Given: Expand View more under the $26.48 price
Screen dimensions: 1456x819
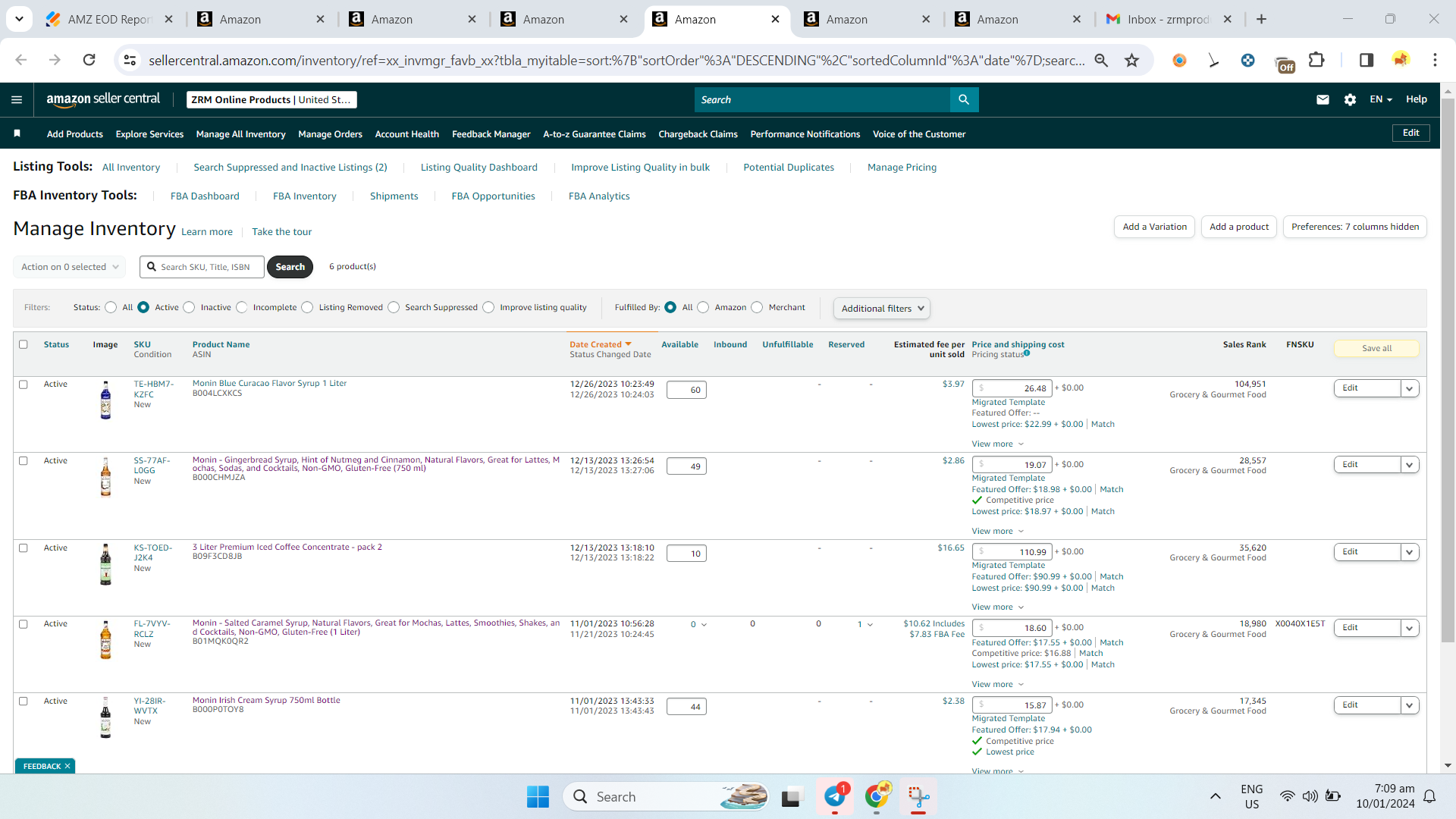Looking at the screenshot, I should [x=997, y=444].
